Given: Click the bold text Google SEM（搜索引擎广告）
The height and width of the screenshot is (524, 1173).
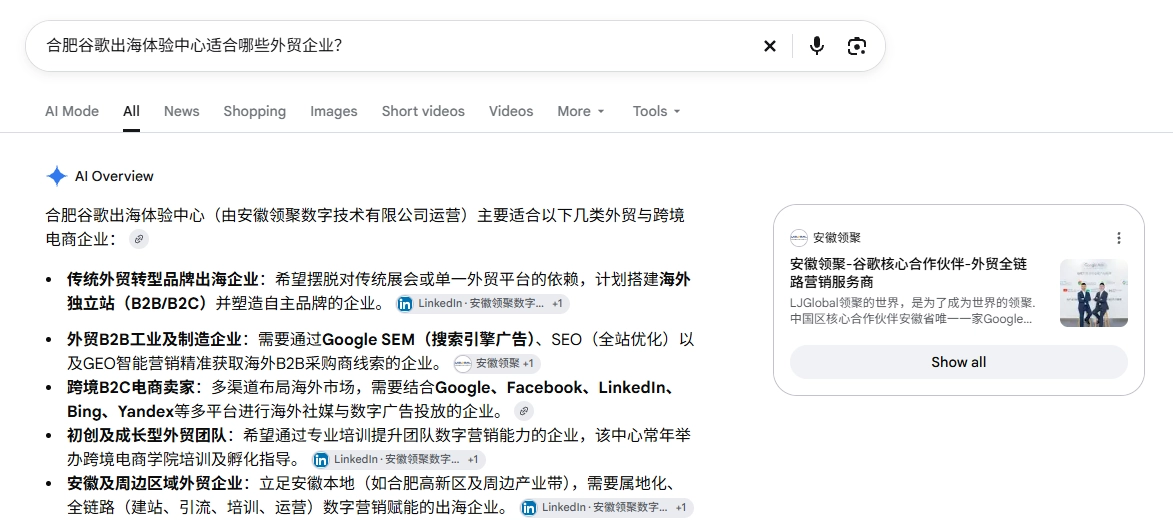Looking at the screenshot, I should [429, 340].
